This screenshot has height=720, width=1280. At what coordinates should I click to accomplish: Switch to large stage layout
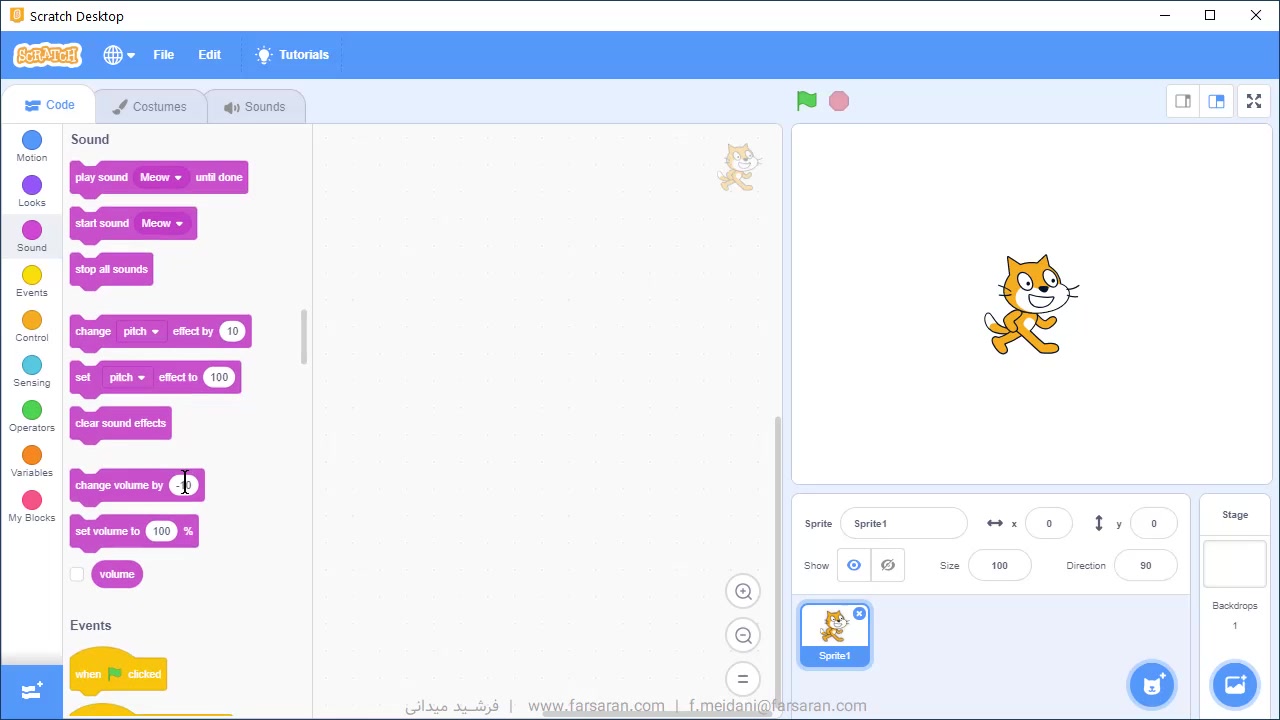(1217, 101)
